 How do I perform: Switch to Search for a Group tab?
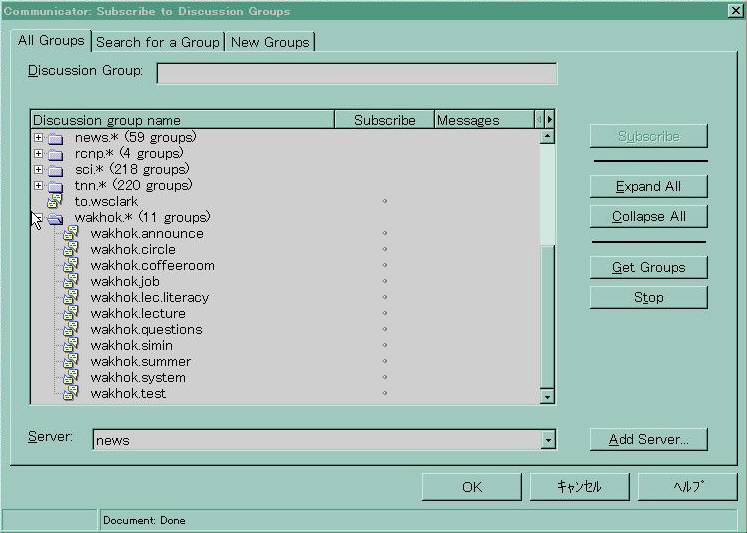(x=158, y=42)
